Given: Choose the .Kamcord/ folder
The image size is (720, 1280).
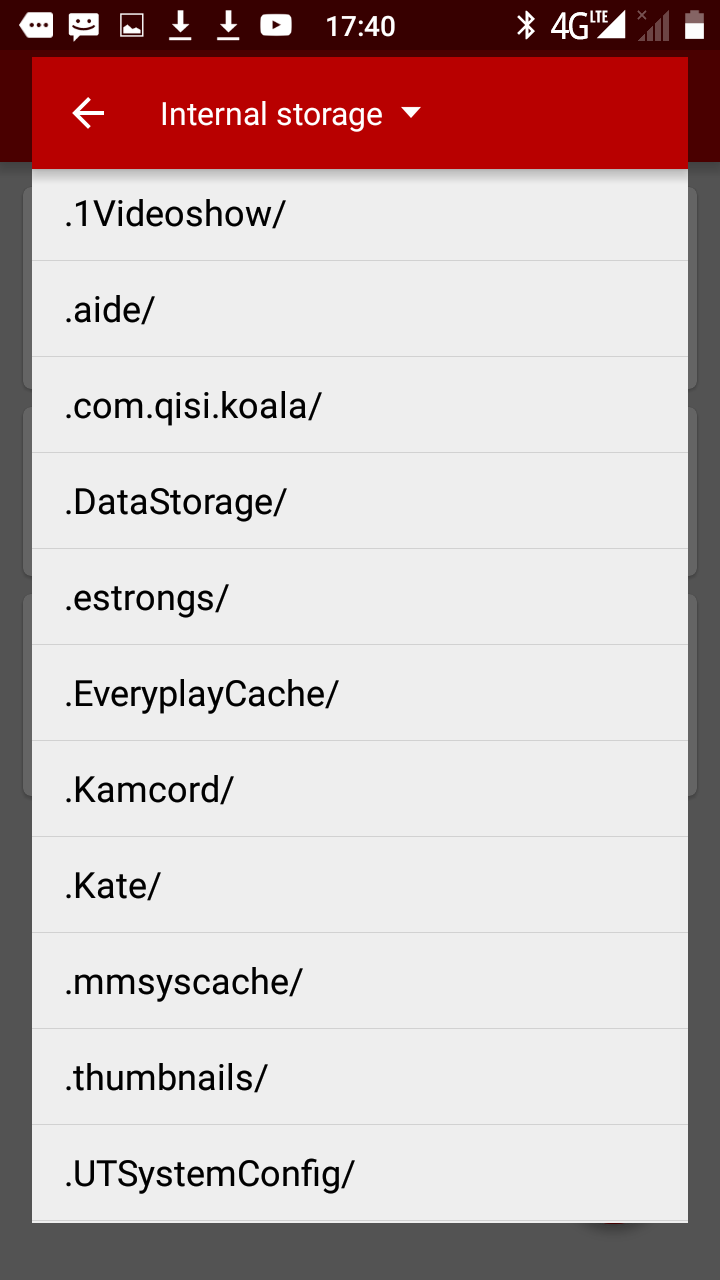Looking at the screenshot, I should coord(360,789).
